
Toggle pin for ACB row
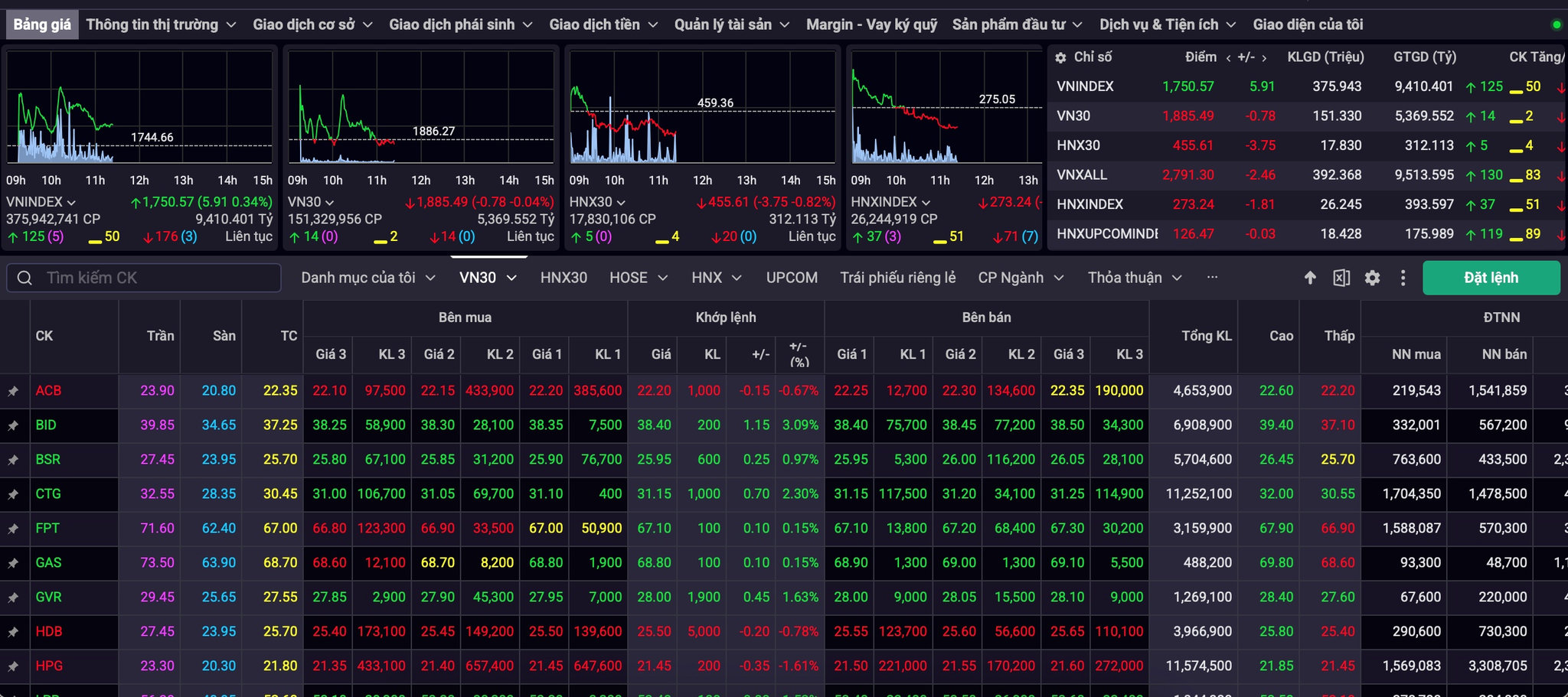point(13,391)
